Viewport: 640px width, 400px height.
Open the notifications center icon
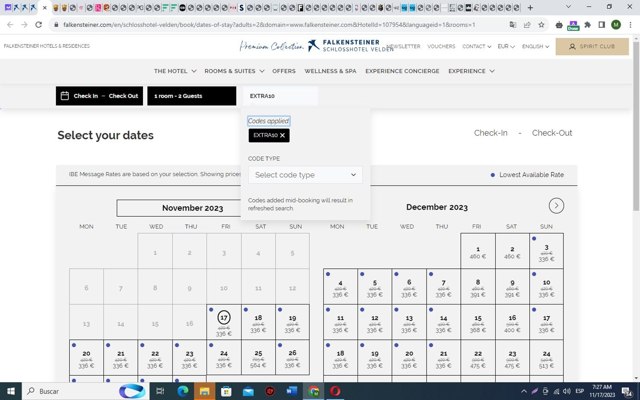[x=627, y=391]
